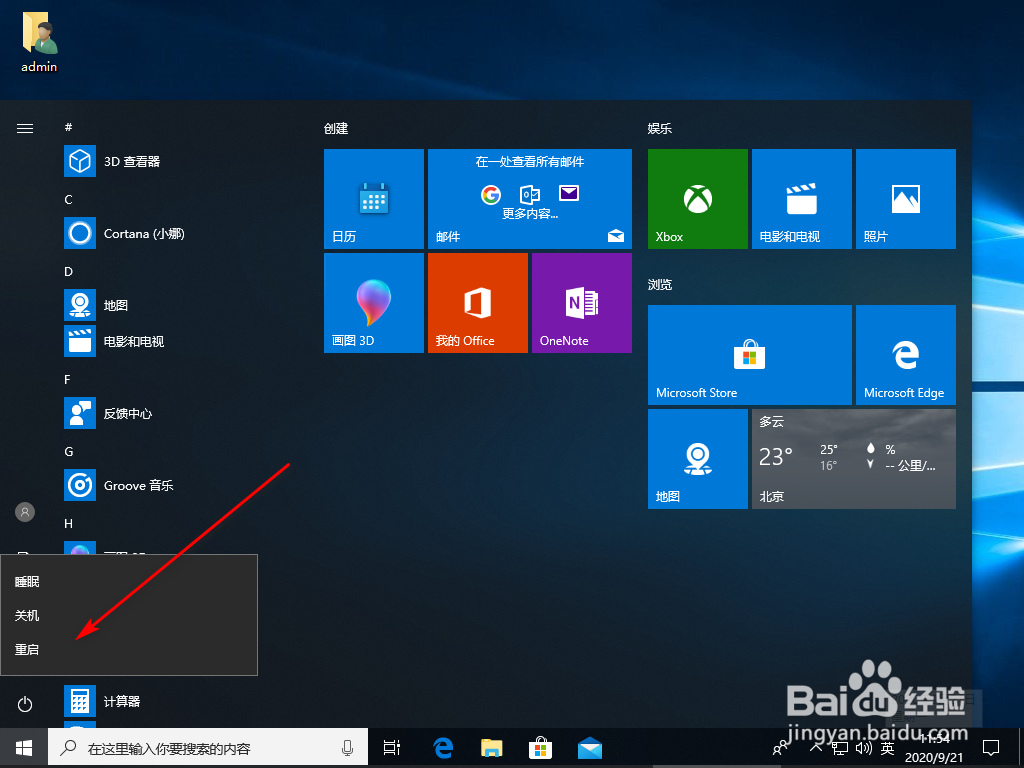Open the 地图 tile in 浏览 group
Viewport: 1024px width, 768px height.
click(x=697, y=458)
